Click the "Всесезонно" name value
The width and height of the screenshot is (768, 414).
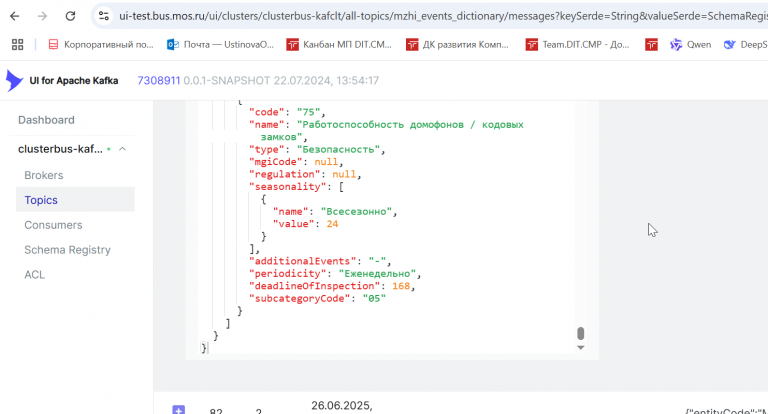tap(356, 212)
